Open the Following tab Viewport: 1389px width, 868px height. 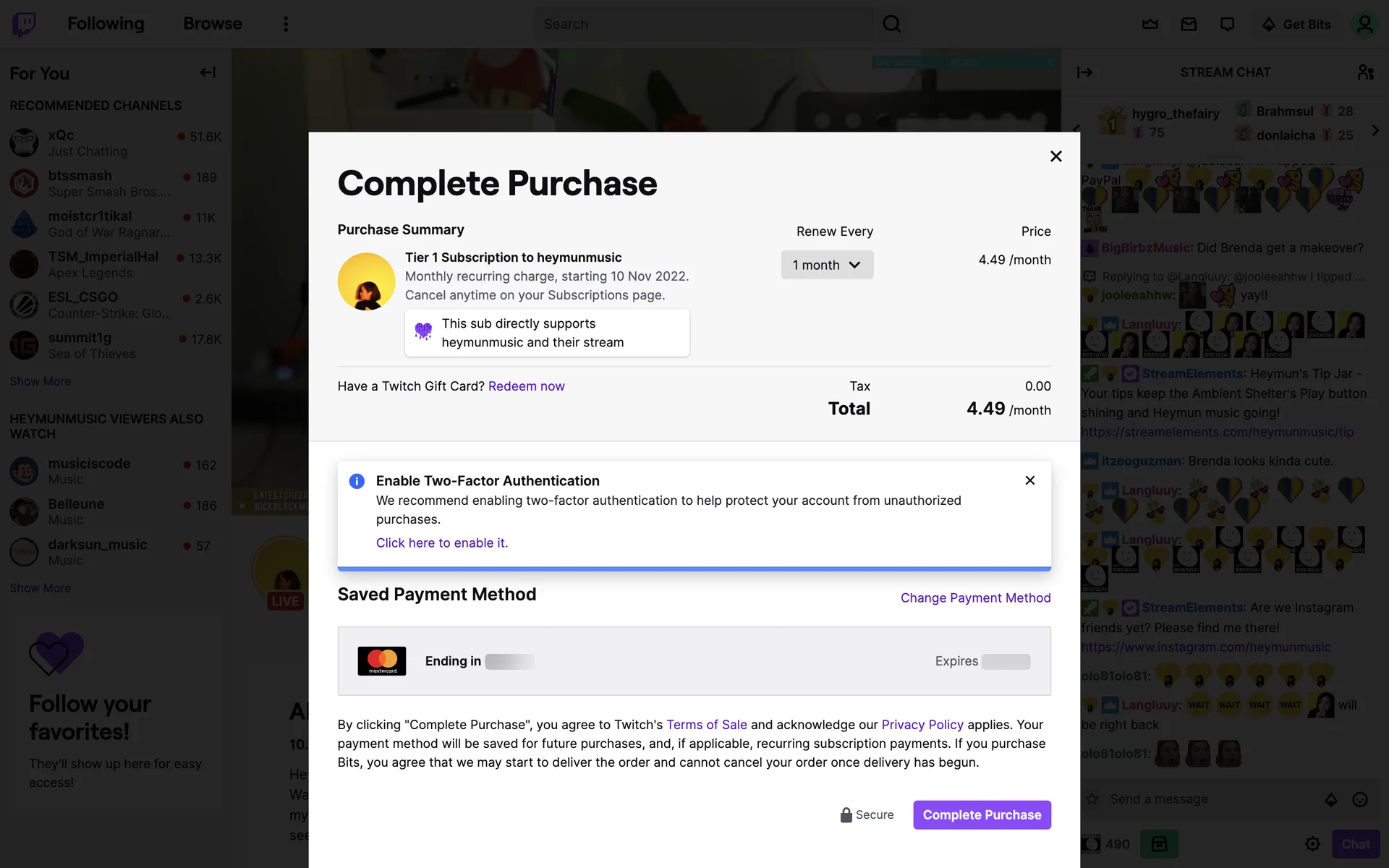pos(106,24)
